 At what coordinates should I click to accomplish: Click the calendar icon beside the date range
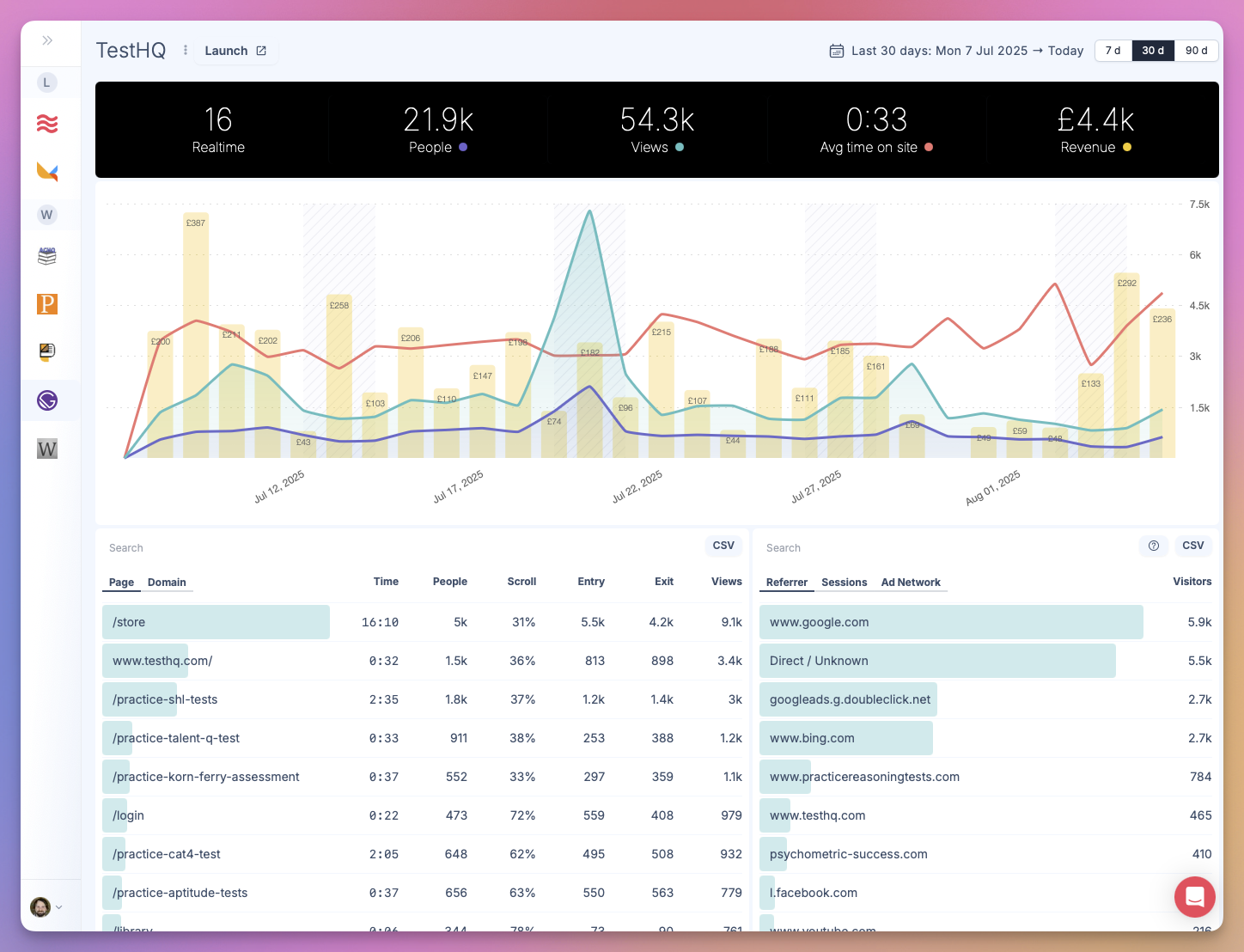tap(836, 51)
